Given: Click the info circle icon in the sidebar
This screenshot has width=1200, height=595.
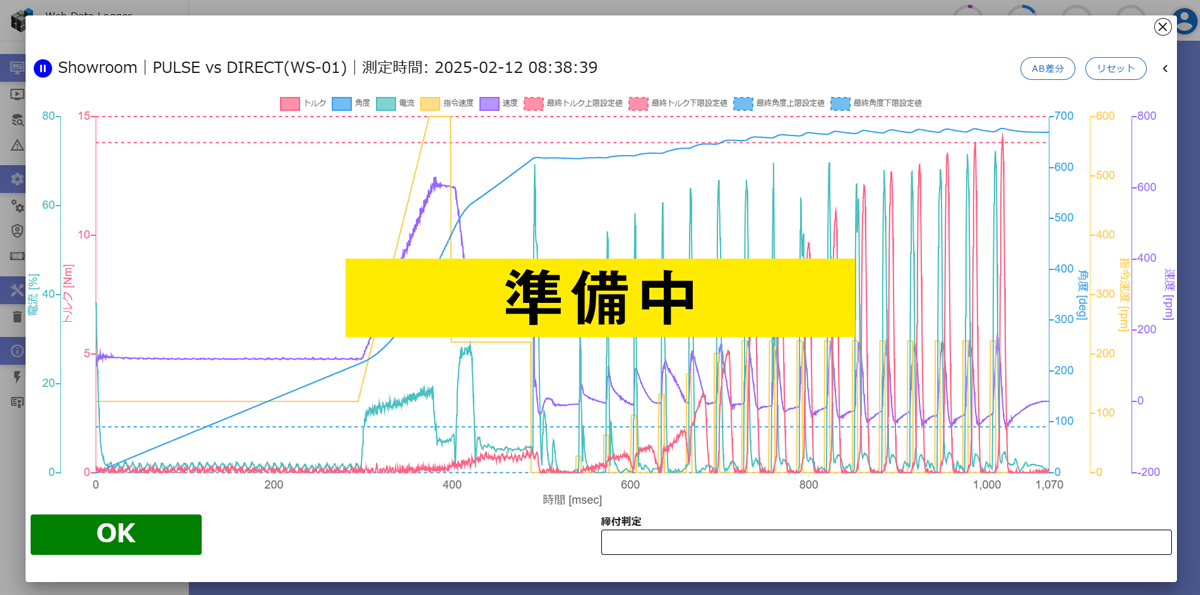Looking at the screenshot, I should pos(15,351).
